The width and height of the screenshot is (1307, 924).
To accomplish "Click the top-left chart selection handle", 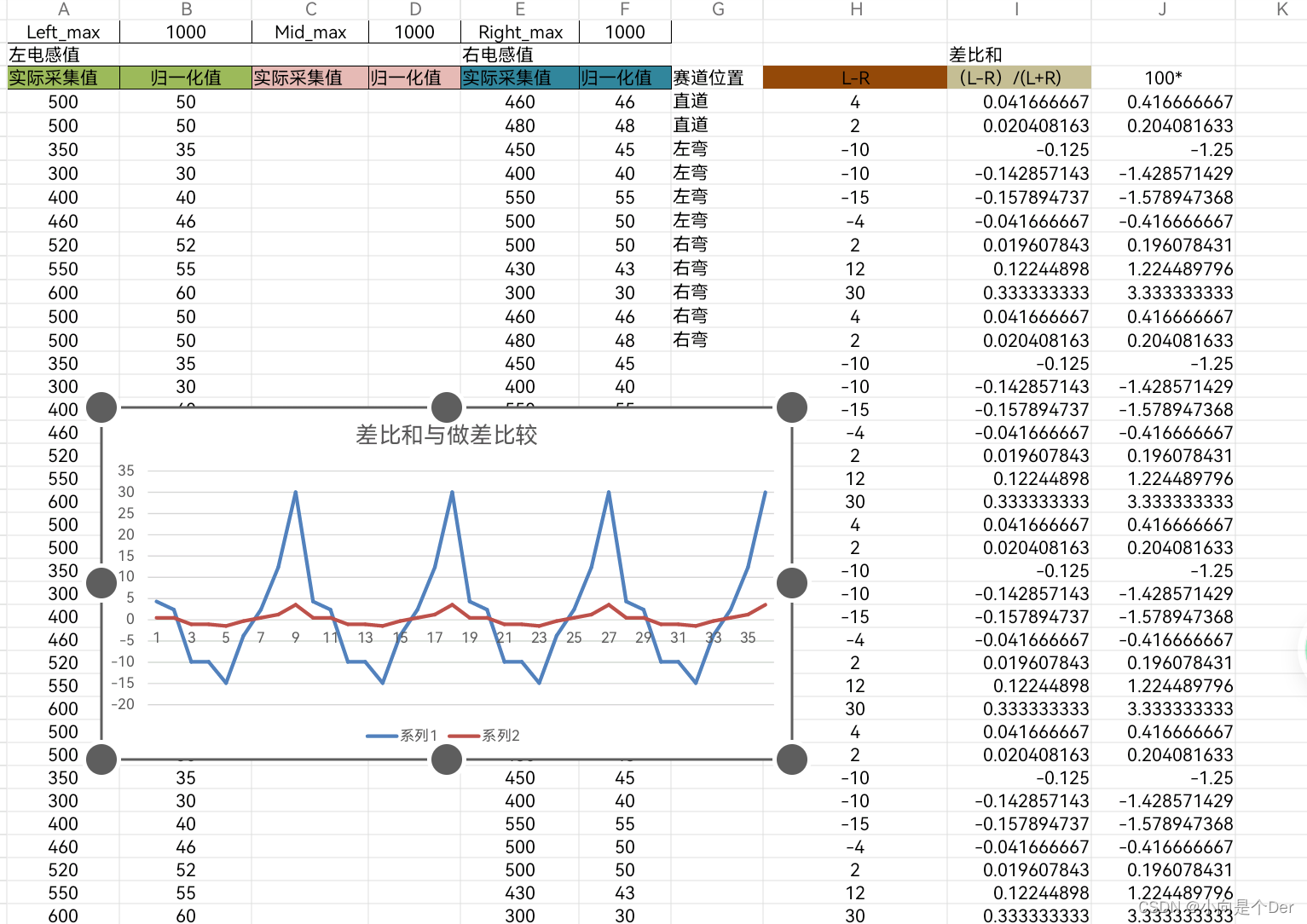I will (x=101, y=407).
